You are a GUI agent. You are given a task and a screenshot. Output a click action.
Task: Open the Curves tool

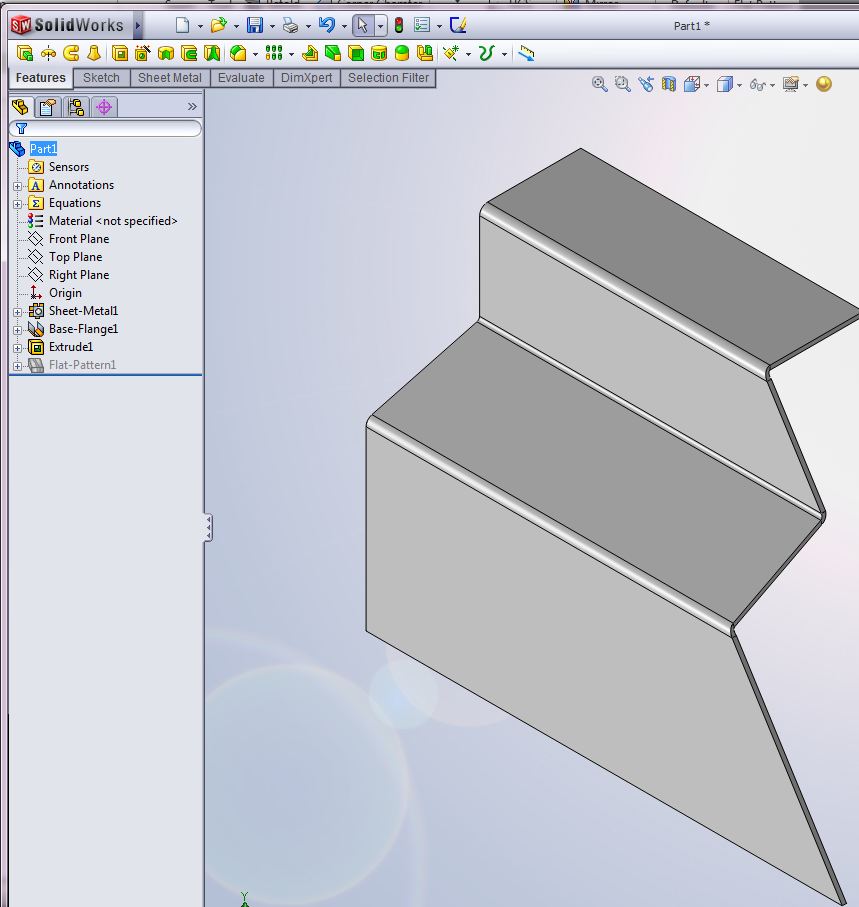click(487, 53)
